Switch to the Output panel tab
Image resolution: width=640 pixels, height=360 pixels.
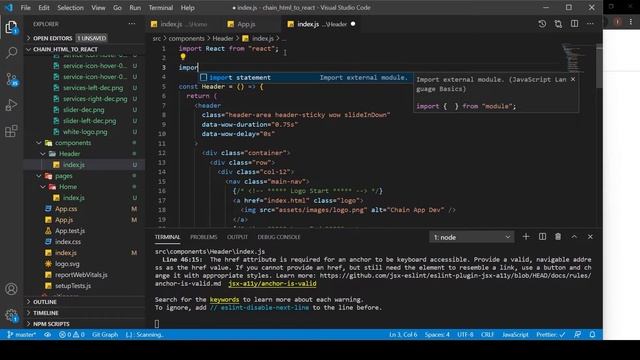pyautogui.click(x=237, y=237)
